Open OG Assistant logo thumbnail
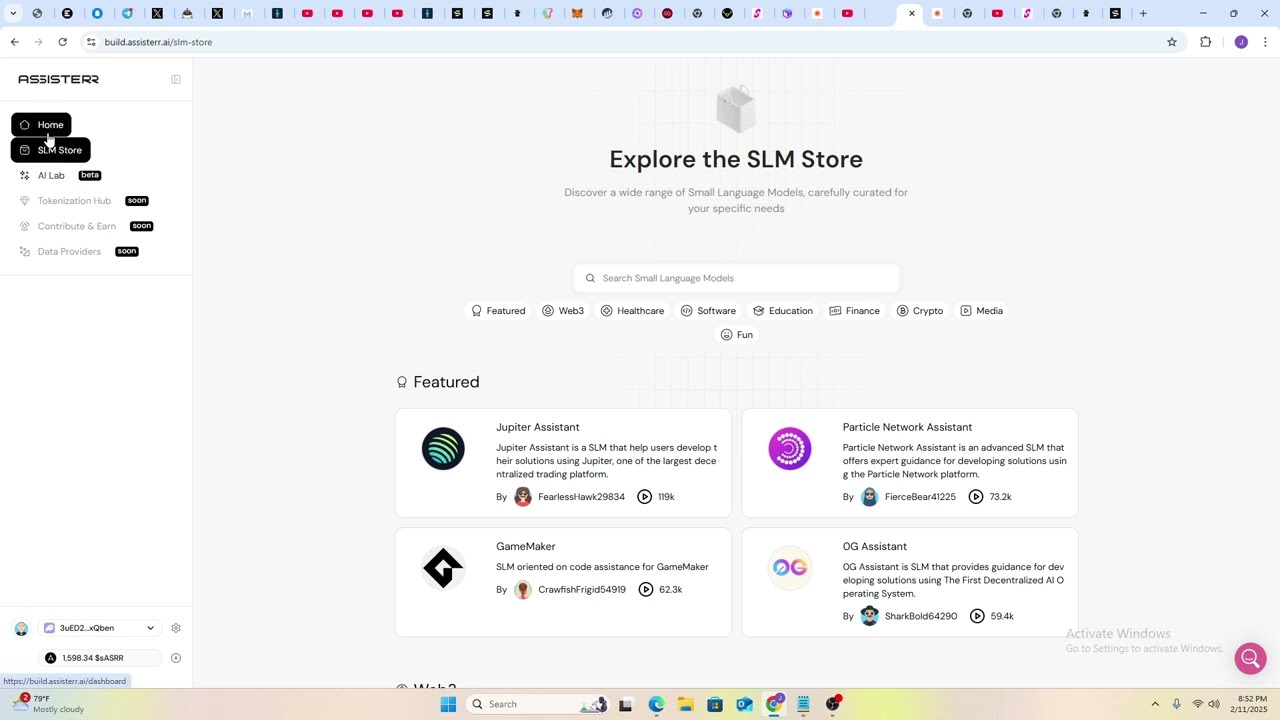The image size is (1280, 720). tap(790, 568)
